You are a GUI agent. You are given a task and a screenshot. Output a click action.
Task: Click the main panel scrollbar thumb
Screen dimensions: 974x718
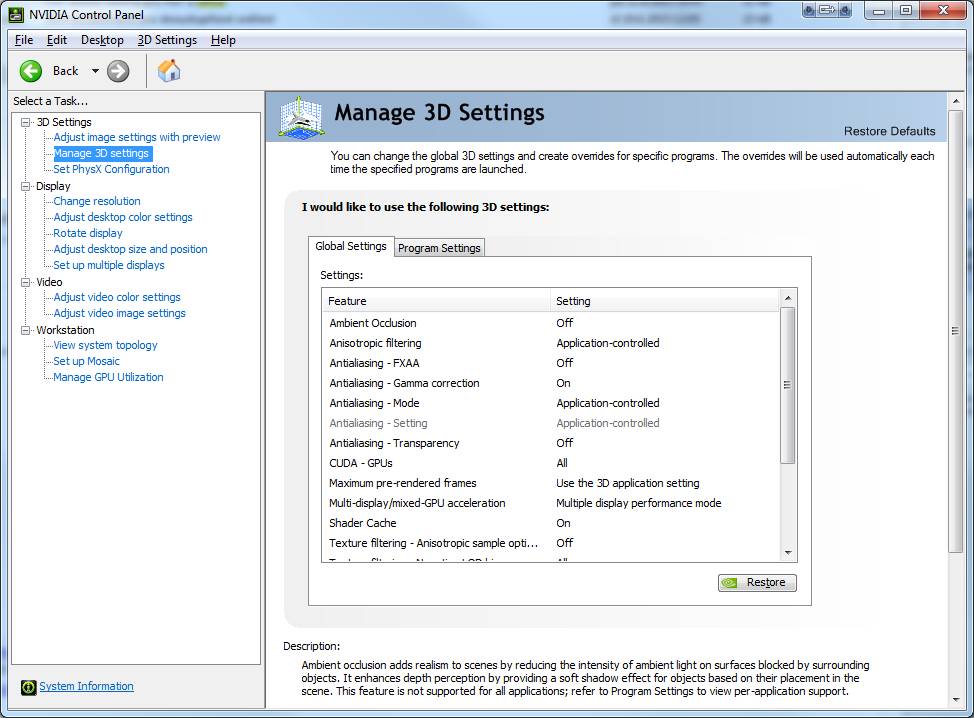pyautogui.click(x=956, y=331)
